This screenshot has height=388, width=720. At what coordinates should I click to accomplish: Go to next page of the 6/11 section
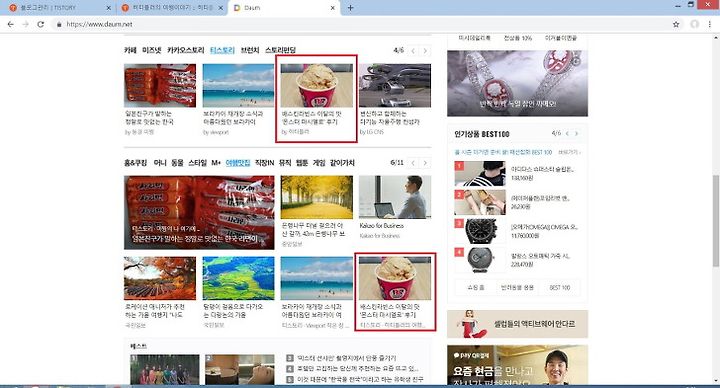tap(425, 163)
